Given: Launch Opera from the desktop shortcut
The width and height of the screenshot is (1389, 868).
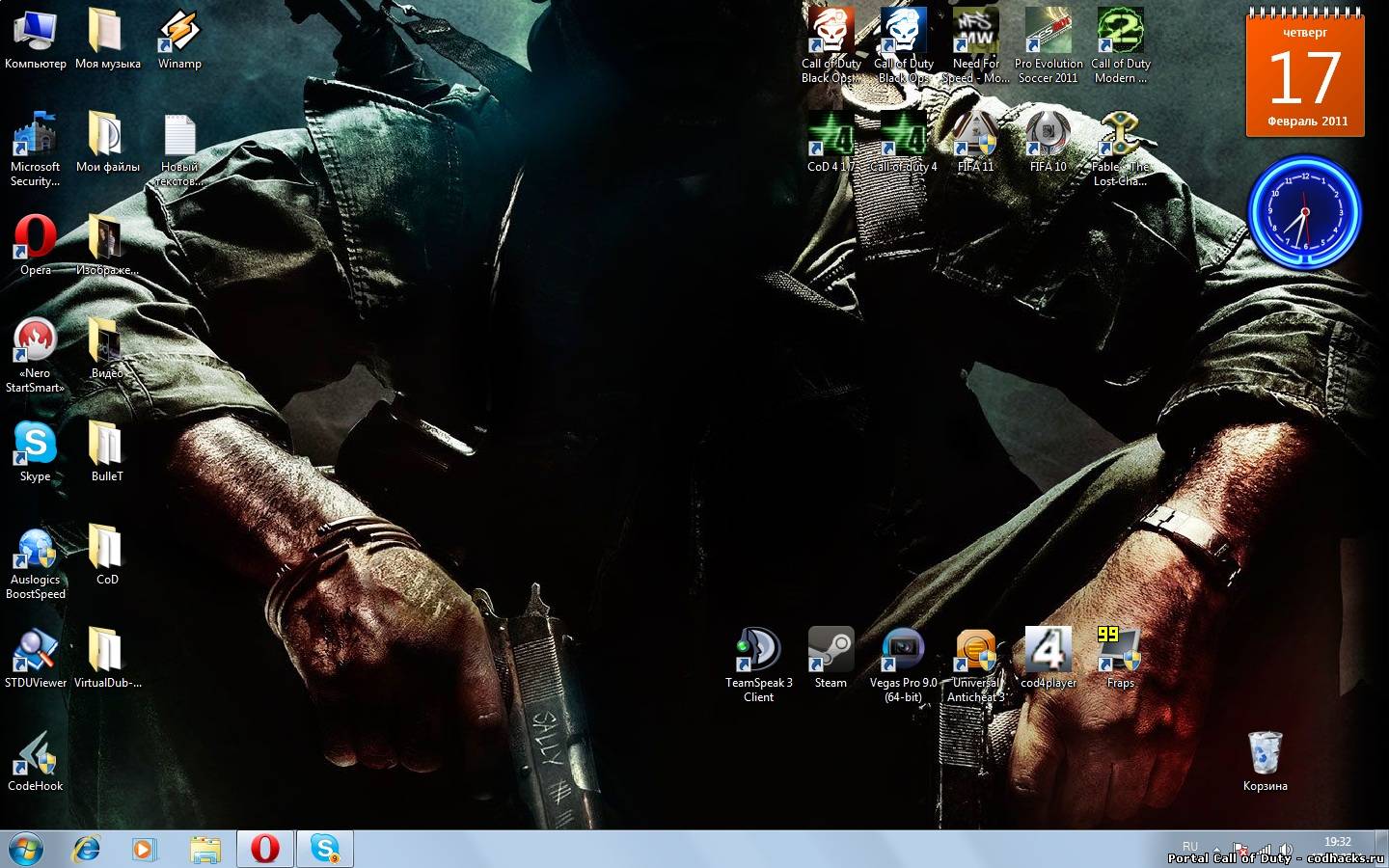Looking at the screenshot, I should 36,246.
